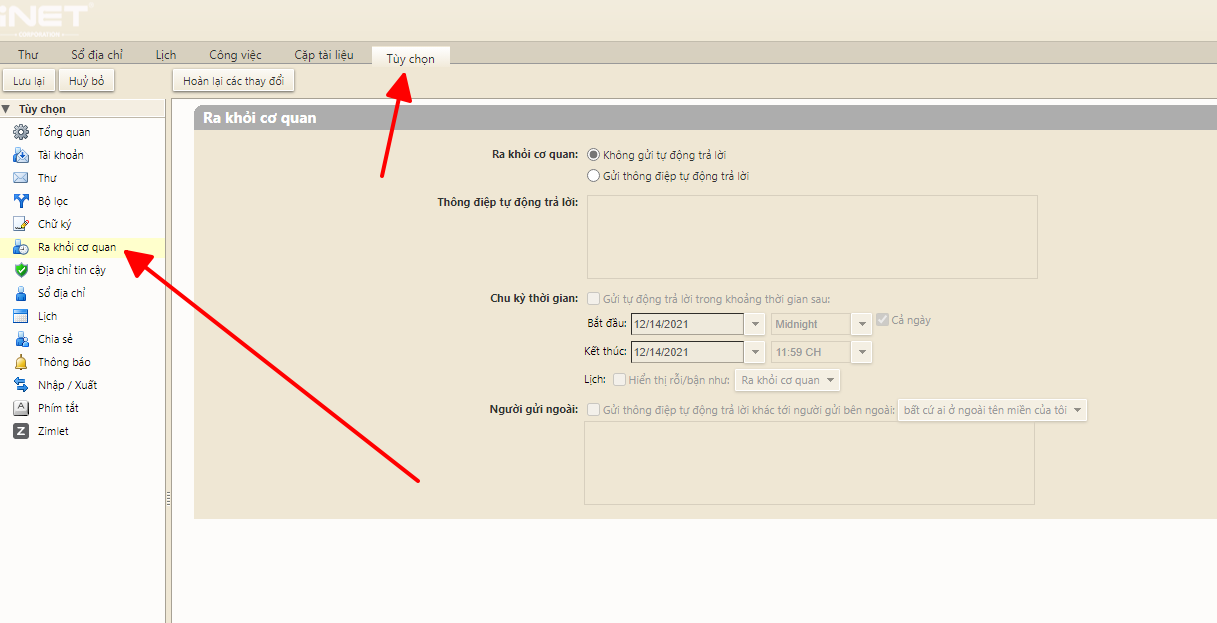The width and height of the screenshot is (1217, 623).
Task: Click the Tổng quan gear icon
Action: coord(20,132)
